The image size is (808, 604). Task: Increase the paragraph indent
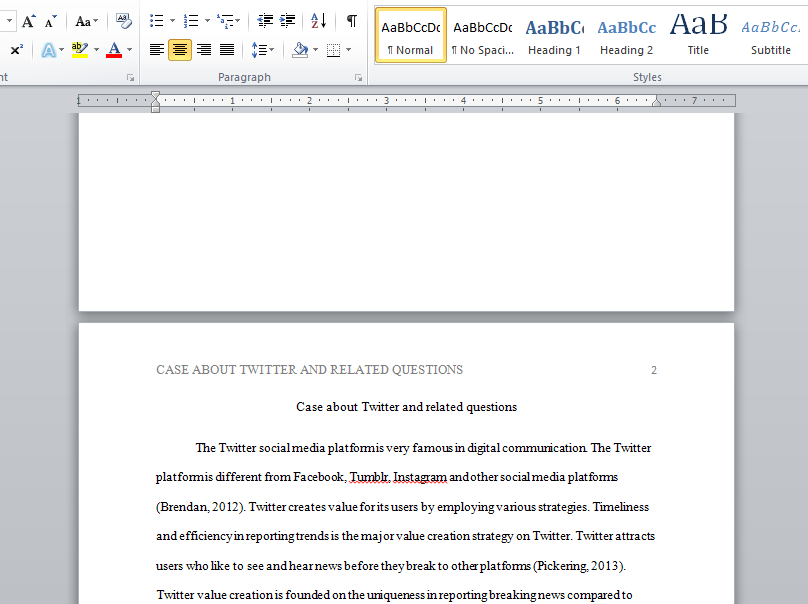click(288, 21)
